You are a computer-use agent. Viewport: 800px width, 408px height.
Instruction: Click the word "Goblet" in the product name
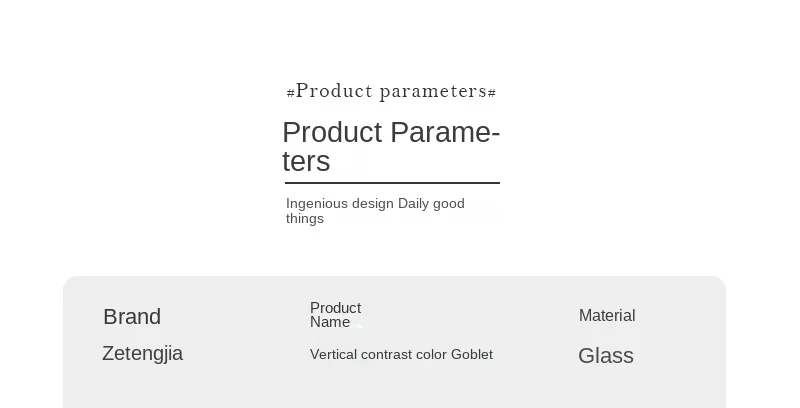tap(472, 354)
